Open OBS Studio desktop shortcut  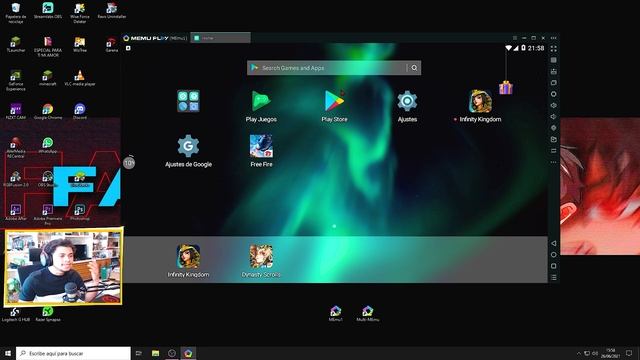click(47, 179)
